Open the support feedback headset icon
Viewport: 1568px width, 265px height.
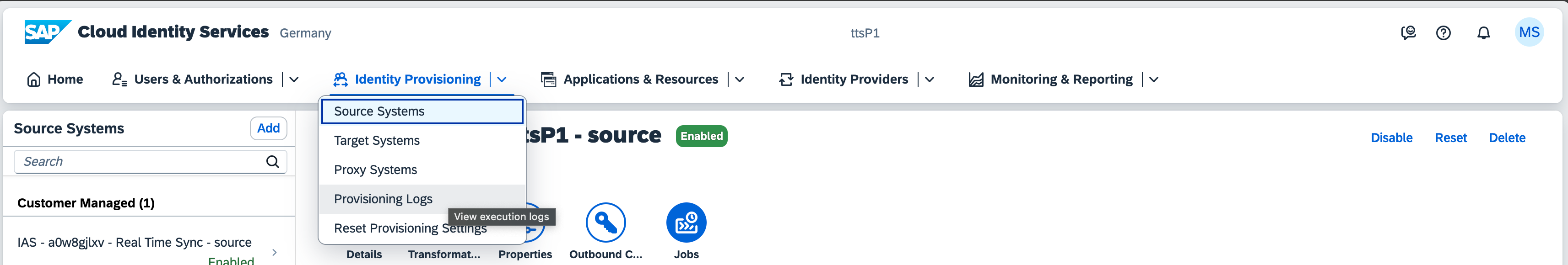(x=1408, y=33)
